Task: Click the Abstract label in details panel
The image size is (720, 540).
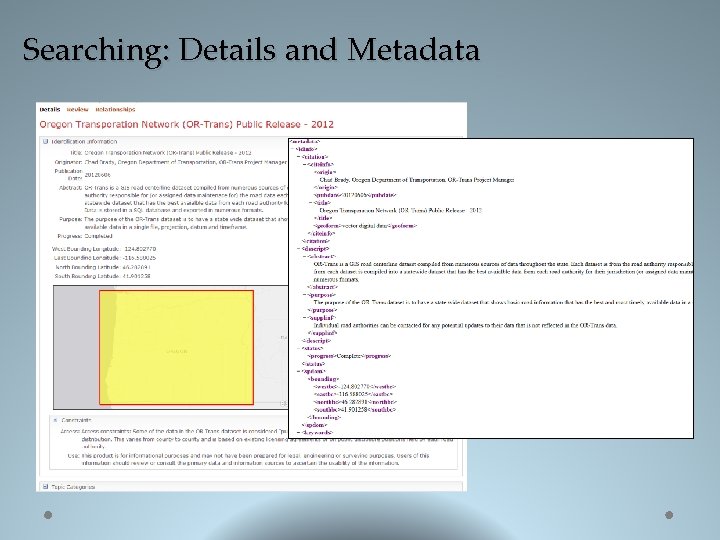Action: pos(70,188)
